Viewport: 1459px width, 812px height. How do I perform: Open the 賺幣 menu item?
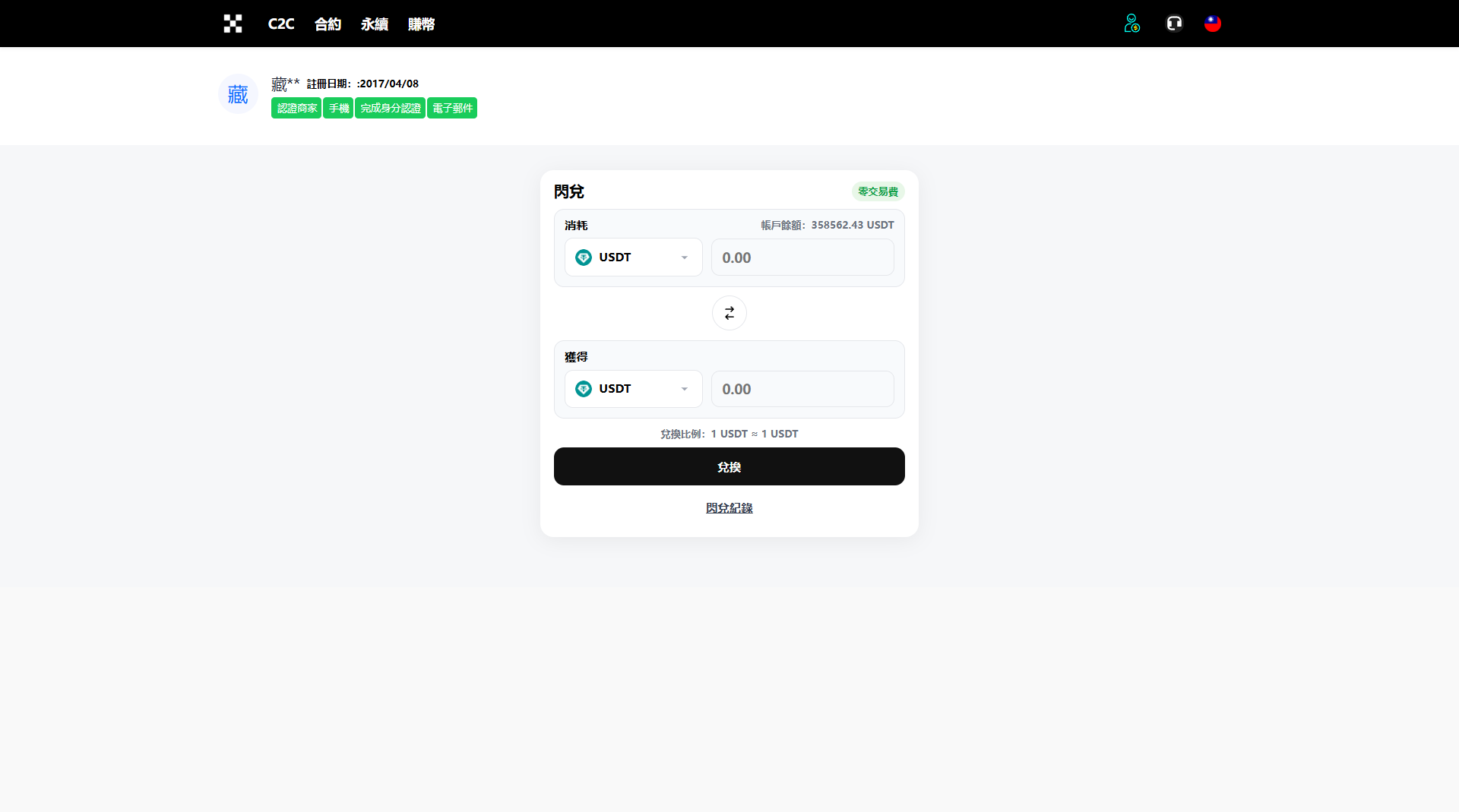click(421, 24)
